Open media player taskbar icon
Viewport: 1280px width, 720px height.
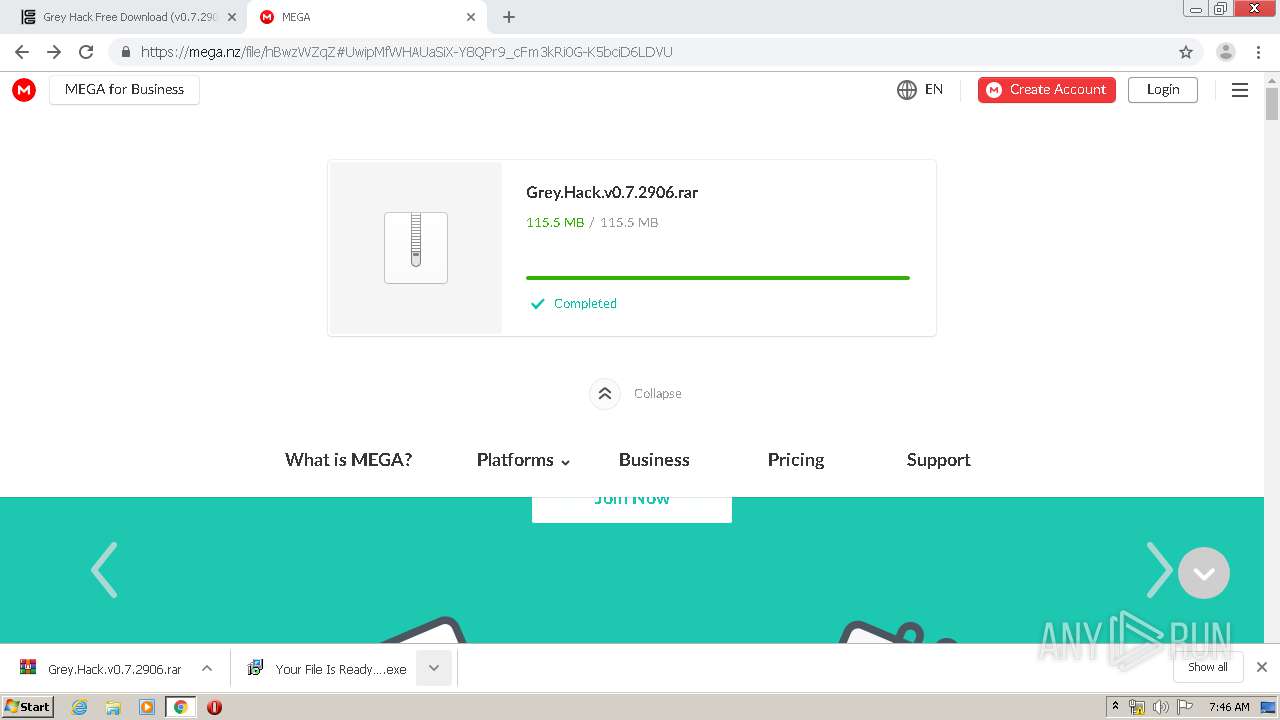tap(147, 707)
